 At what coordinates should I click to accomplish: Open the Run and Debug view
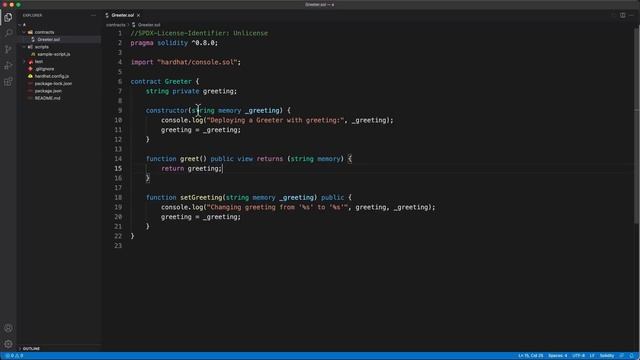[x=8, y=65]
